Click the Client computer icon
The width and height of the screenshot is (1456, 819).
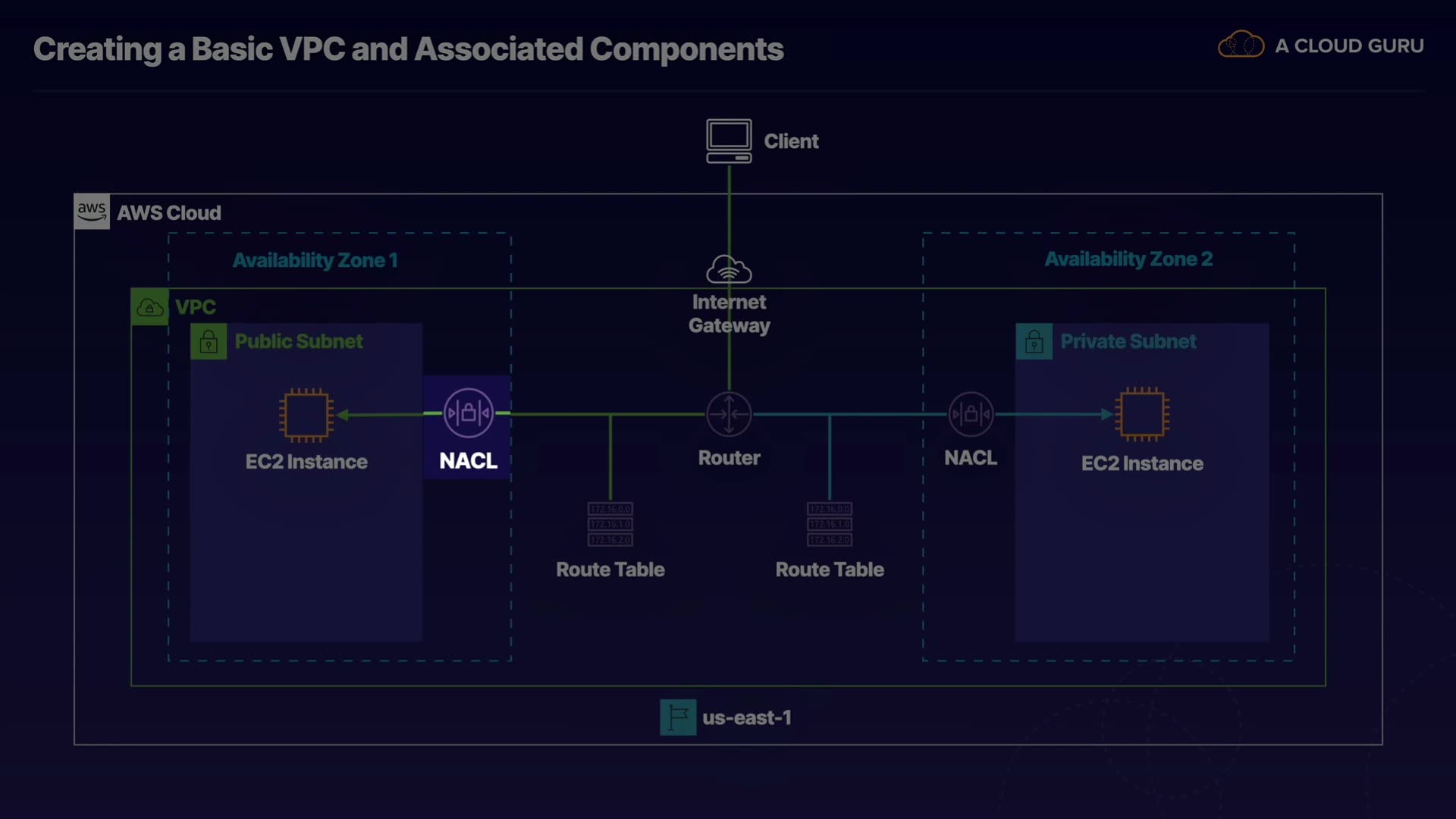tap(729, 140)
